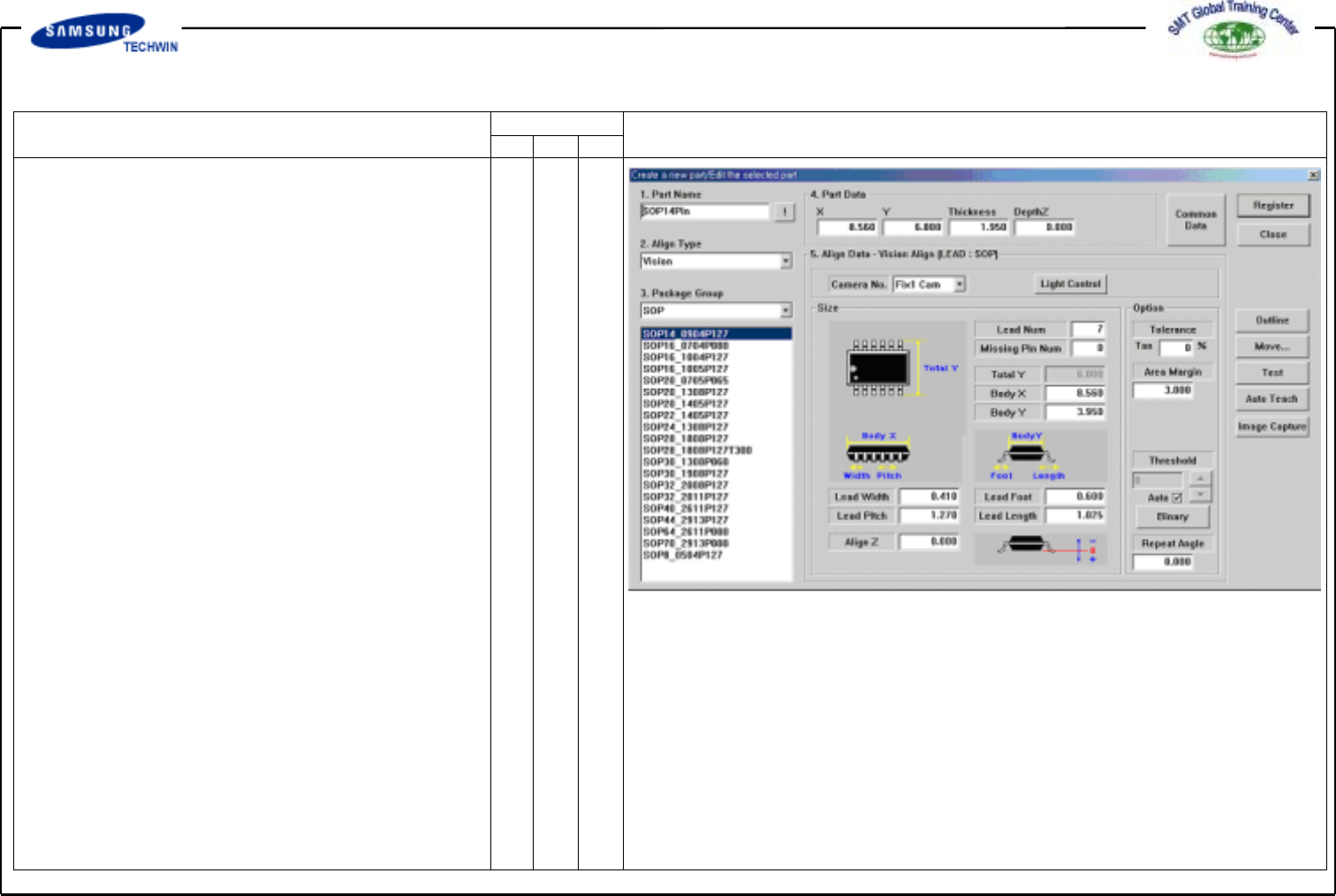Start Auto Teach
1336x896 pixels.
(1271, 399)
